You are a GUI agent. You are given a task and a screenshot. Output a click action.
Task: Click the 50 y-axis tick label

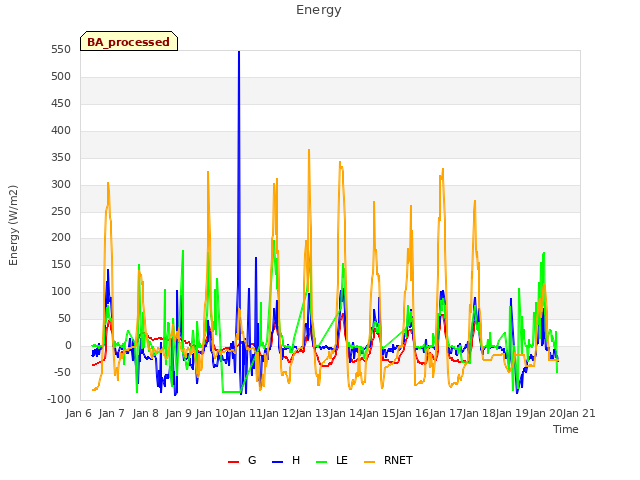(x=65, y=318)
